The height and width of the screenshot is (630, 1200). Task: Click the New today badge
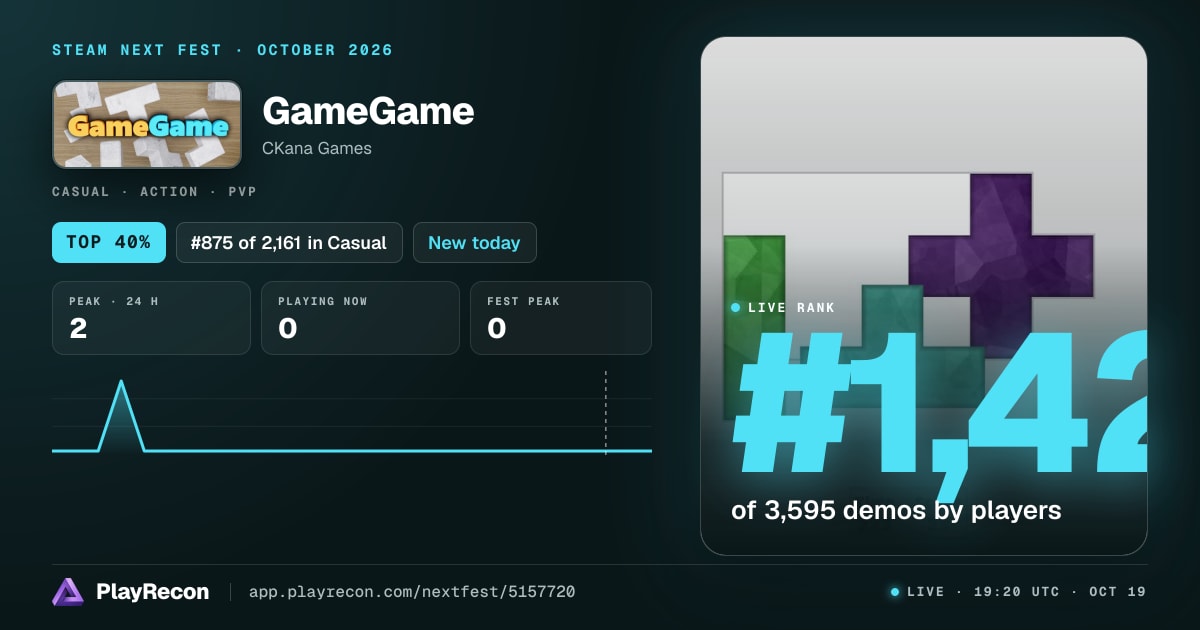474,242
